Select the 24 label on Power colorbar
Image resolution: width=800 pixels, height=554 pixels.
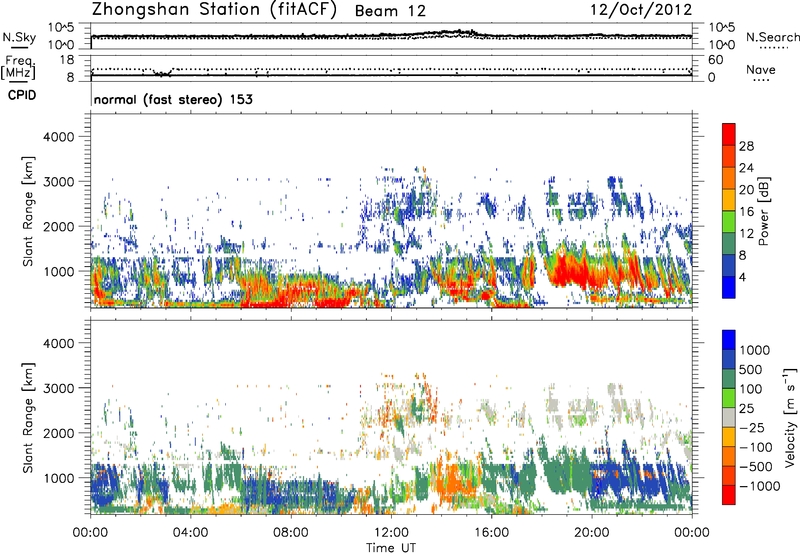click(x=746, y=168)
